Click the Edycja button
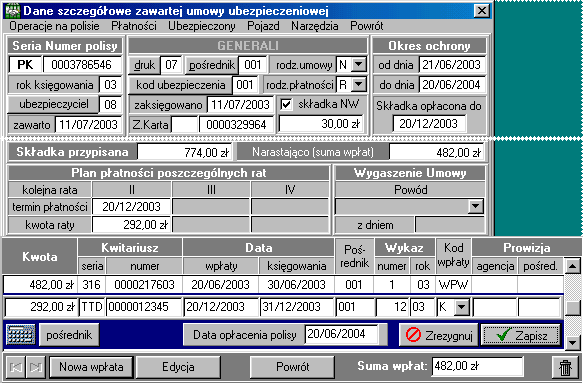 178,367
